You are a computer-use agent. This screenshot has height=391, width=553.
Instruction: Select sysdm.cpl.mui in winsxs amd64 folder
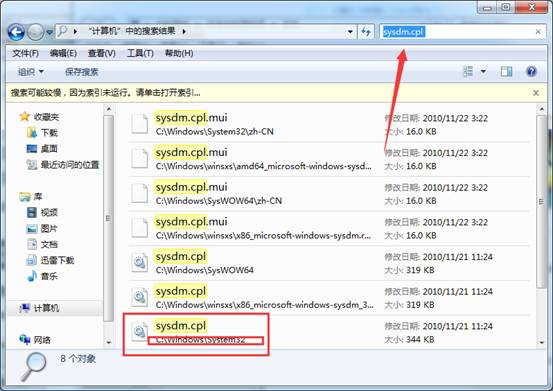click(x=329, y=159)
